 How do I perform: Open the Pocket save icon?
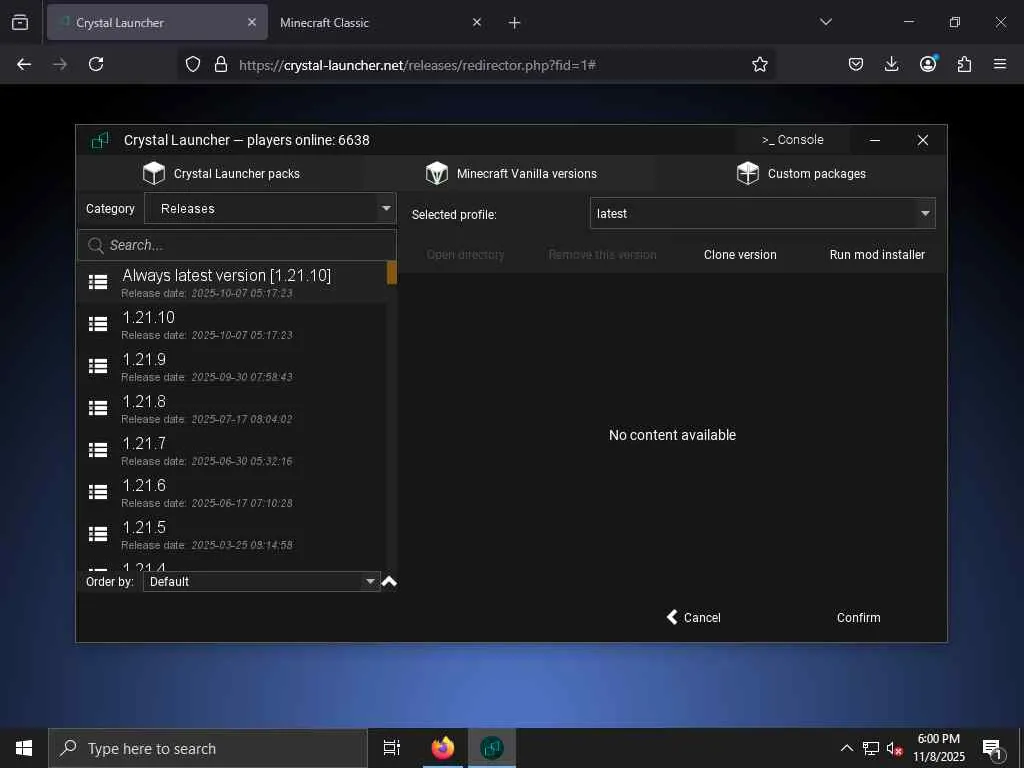click(x=856, y=64)
